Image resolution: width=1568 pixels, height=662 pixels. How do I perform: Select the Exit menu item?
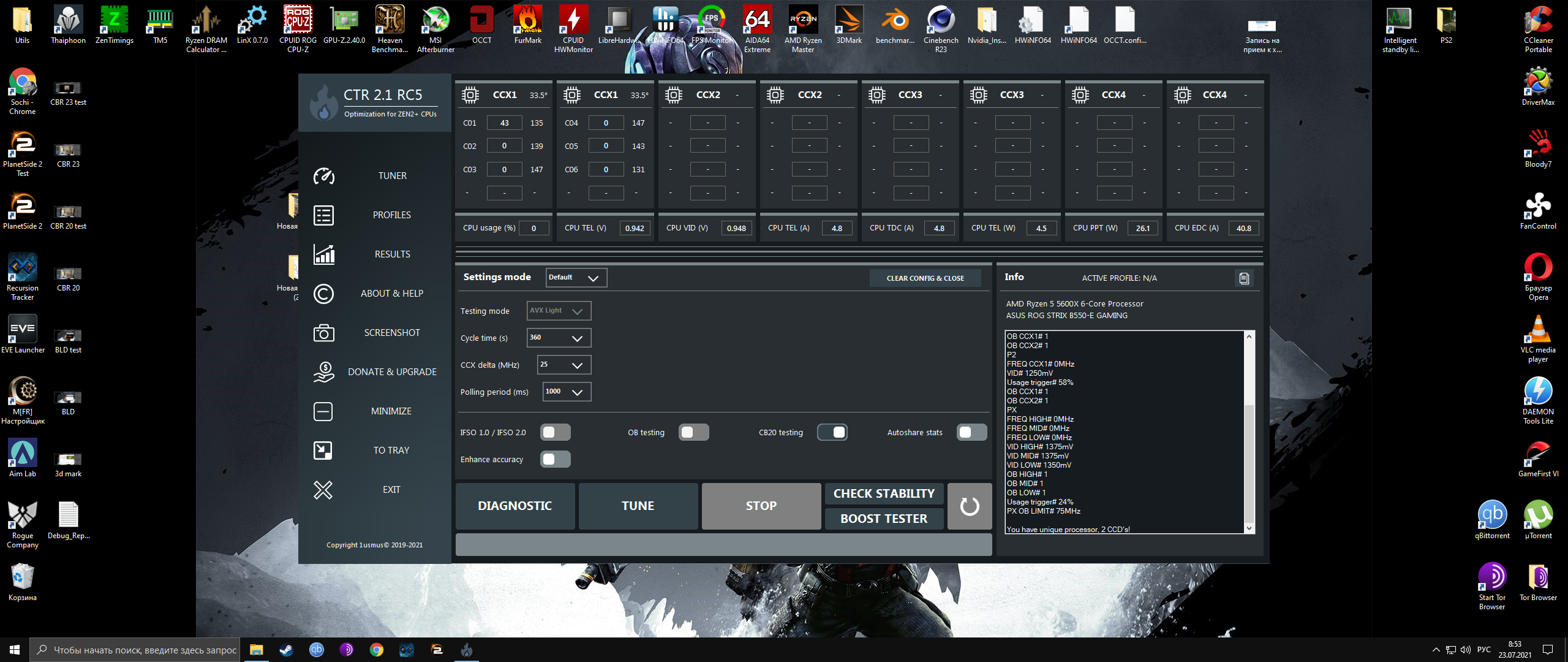[391, 490]
